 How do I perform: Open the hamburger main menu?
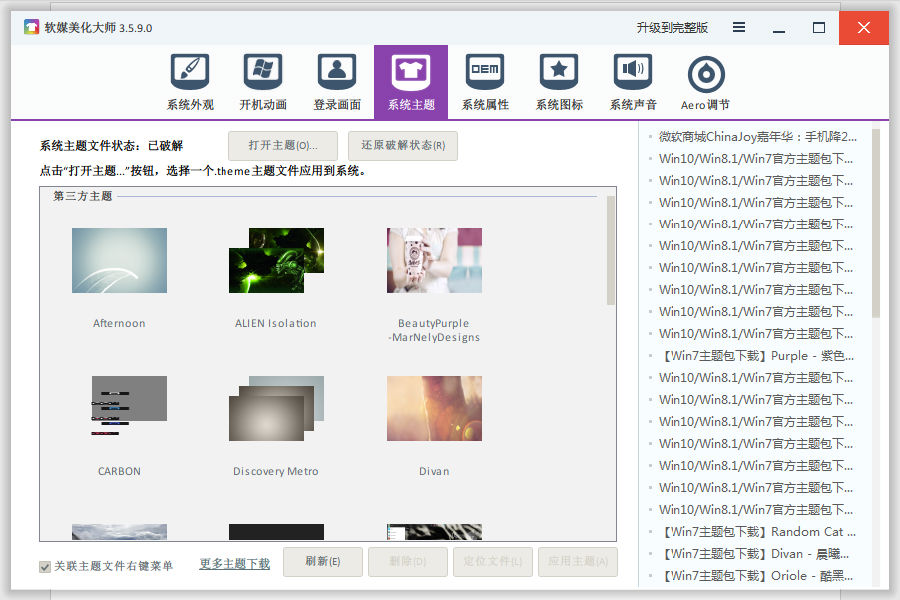coord(739,27)
